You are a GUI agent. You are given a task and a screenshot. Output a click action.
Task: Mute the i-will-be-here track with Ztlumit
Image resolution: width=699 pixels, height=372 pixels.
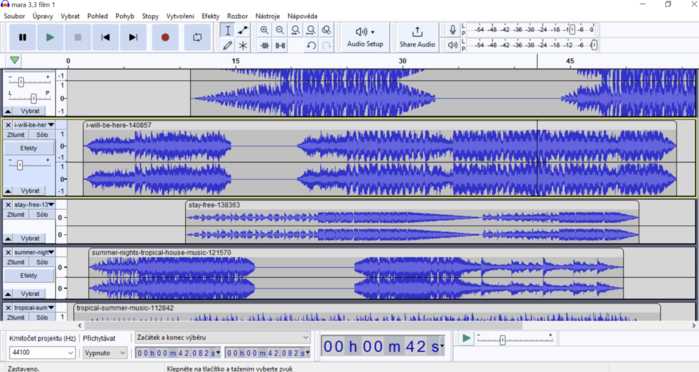(x=16, y=135)
